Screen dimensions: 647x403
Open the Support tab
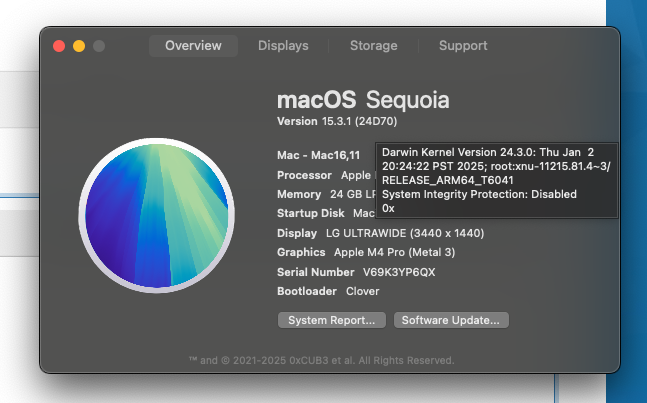463,46
